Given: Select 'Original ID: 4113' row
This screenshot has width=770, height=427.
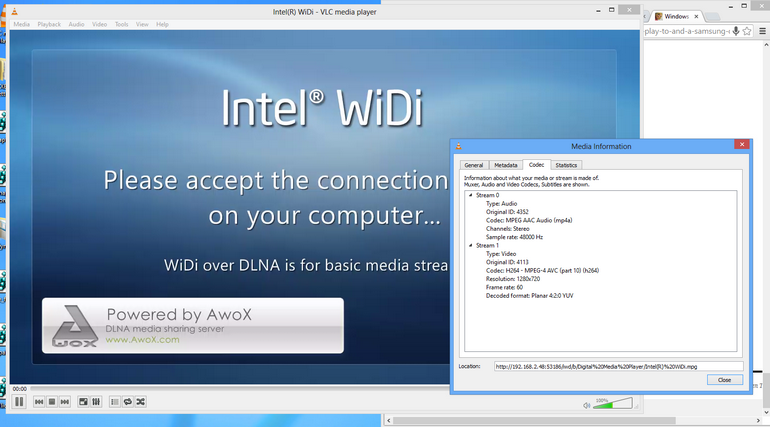Looking at the screenshot, I should tap(507, 262).
